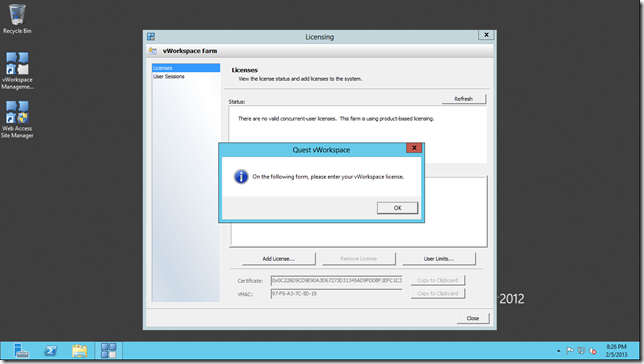This screenshot has height=364, width=644.
Task: Select the vWorkspace app taskbar button
Action: (109, 350)
